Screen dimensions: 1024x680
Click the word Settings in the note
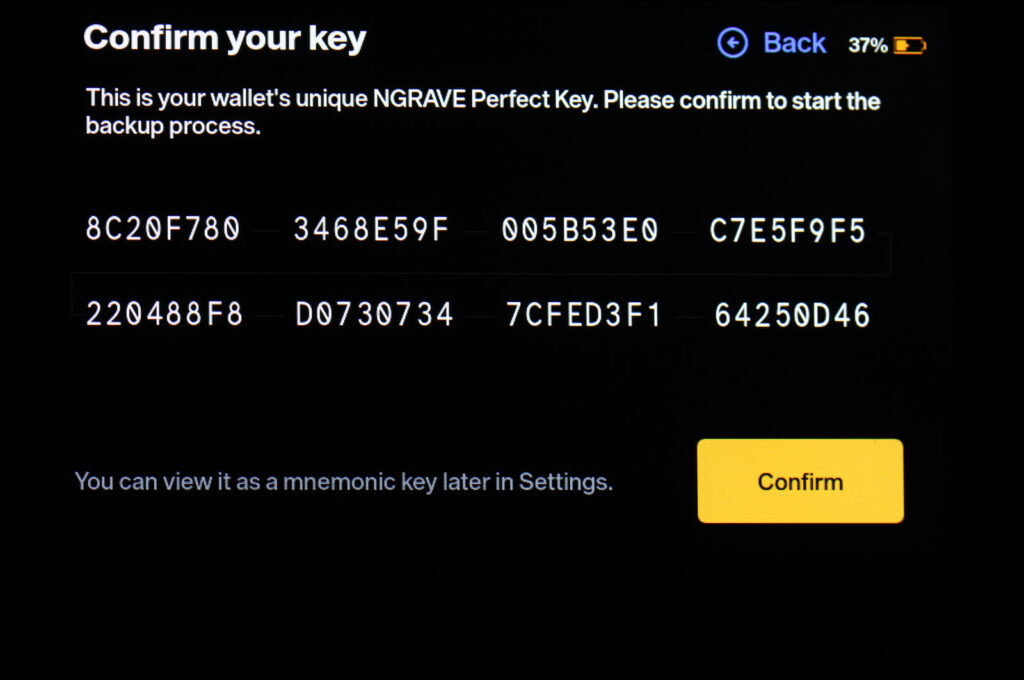(563, 482)
